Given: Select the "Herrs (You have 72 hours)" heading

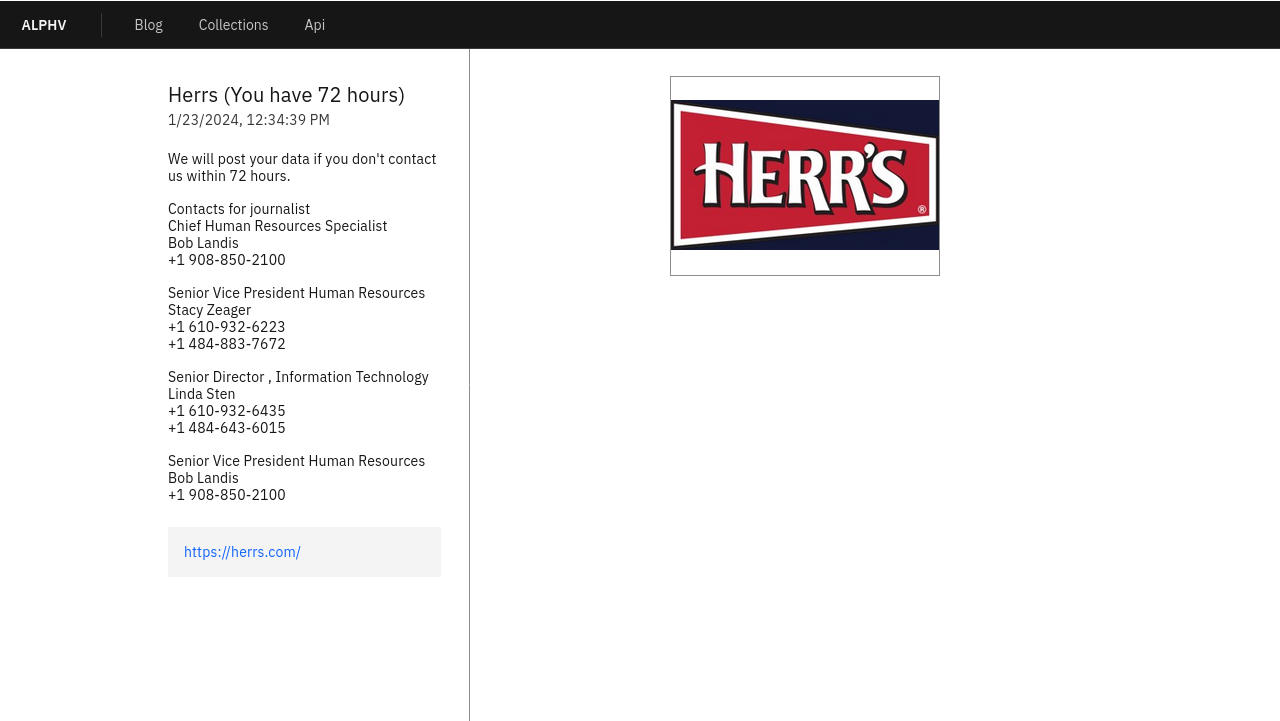Looking at the screenshot, I should pyautogui.click(x=286, y=95).
